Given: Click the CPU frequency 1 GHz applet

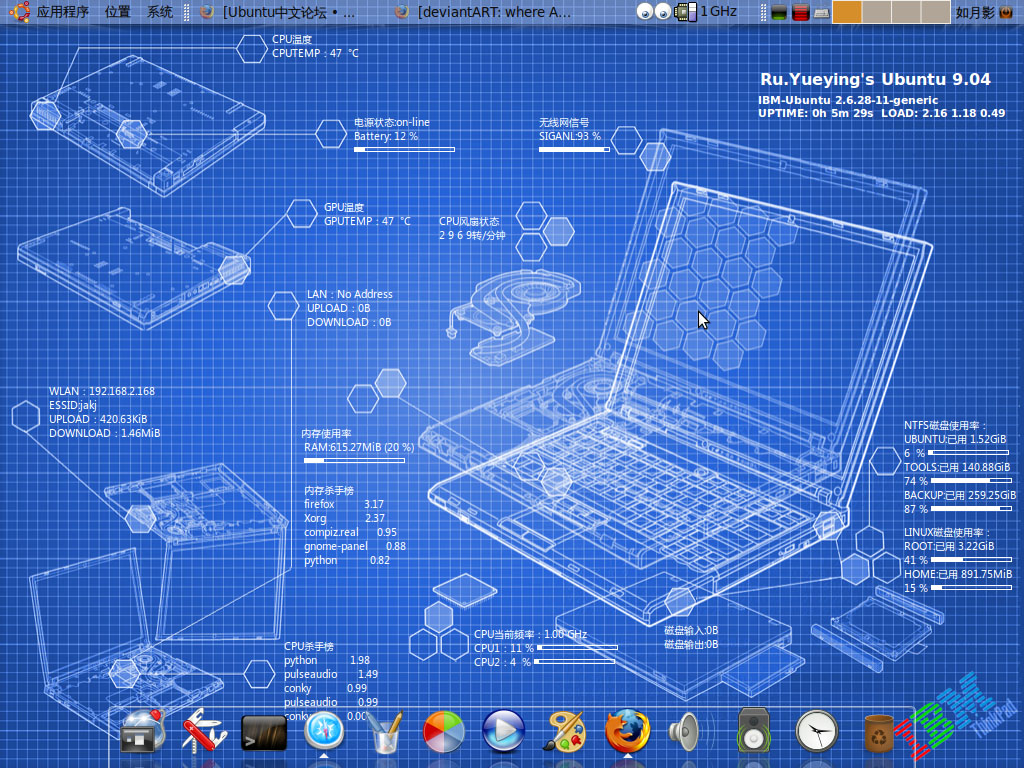Looking at the screenshot, I should point(706,12).
